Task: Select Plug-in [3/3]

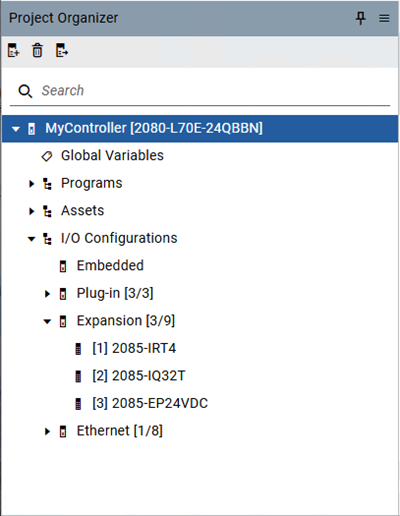Action: 115,293
